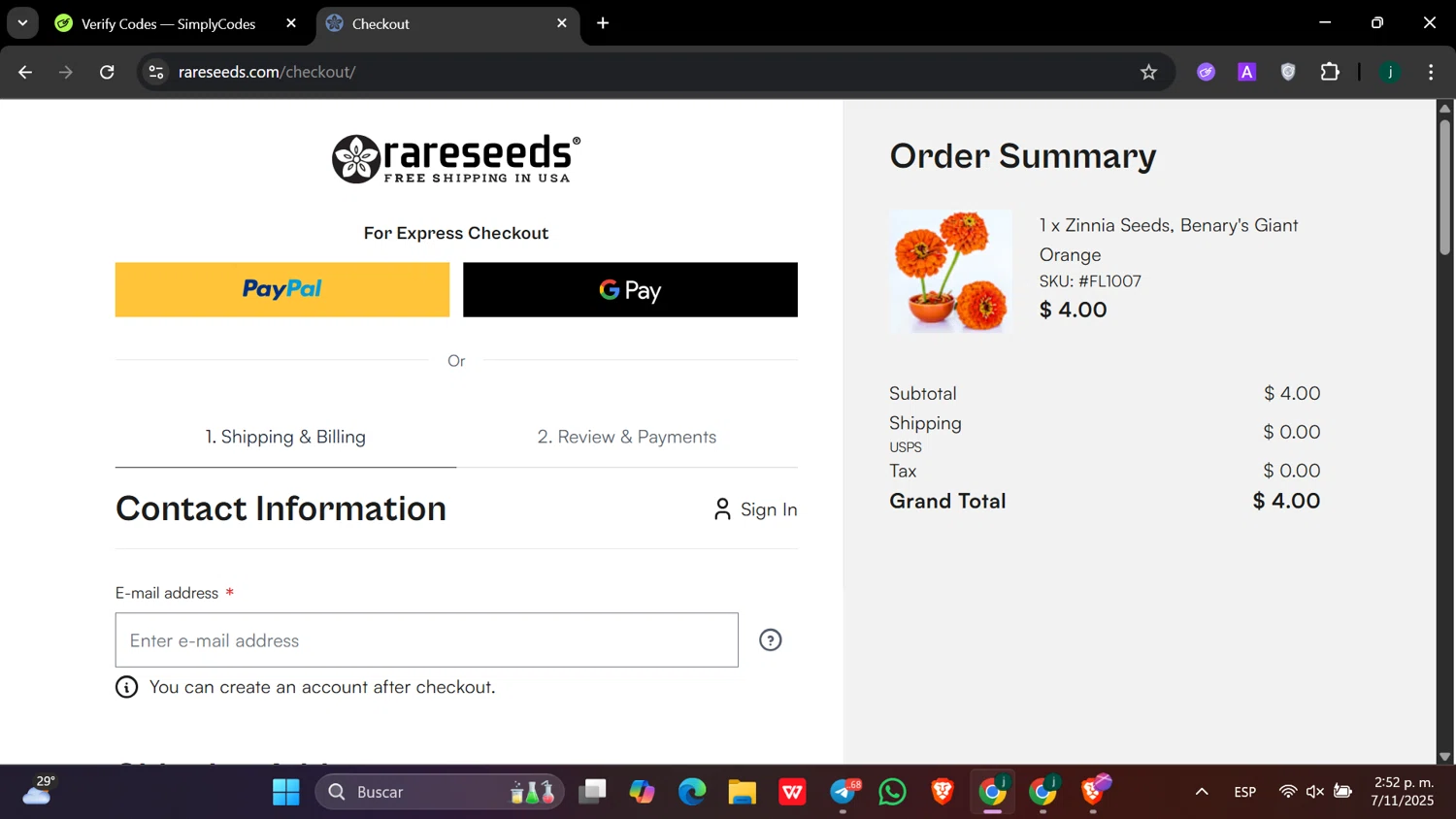Screen dimensions: 1456x819
Task: Show hidden system tray icons
Action: (x=1202, y=792)
